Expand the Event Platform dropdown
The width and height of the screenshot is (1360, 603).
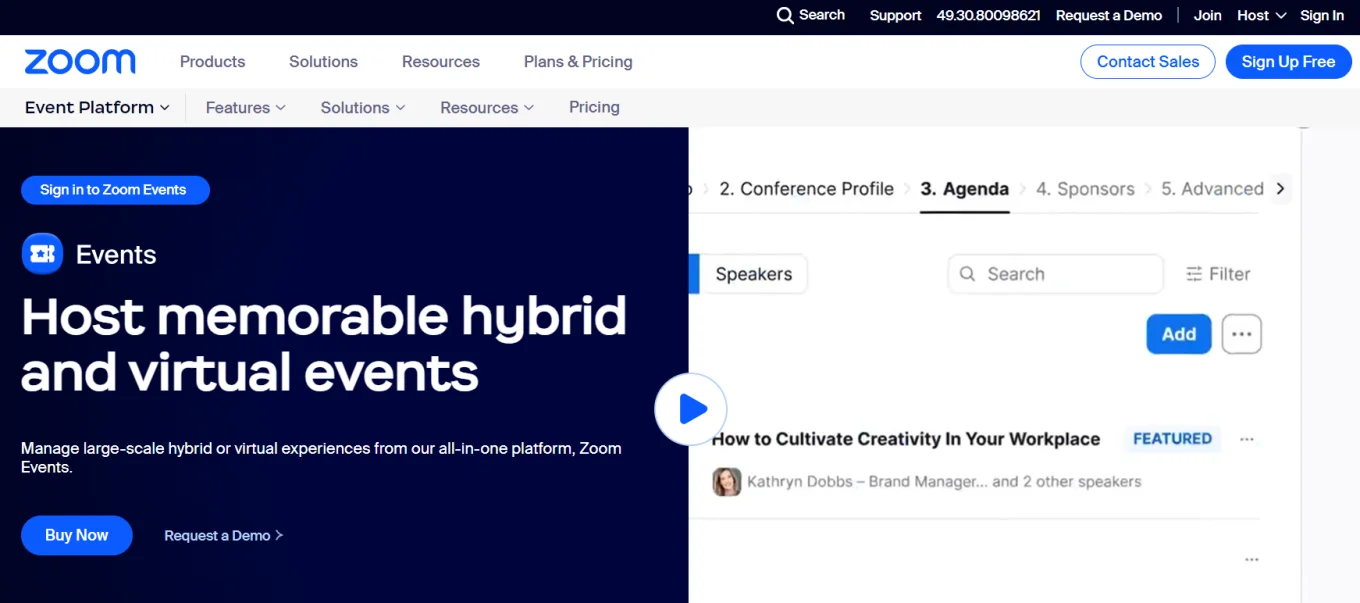click(x=97, y=107)
